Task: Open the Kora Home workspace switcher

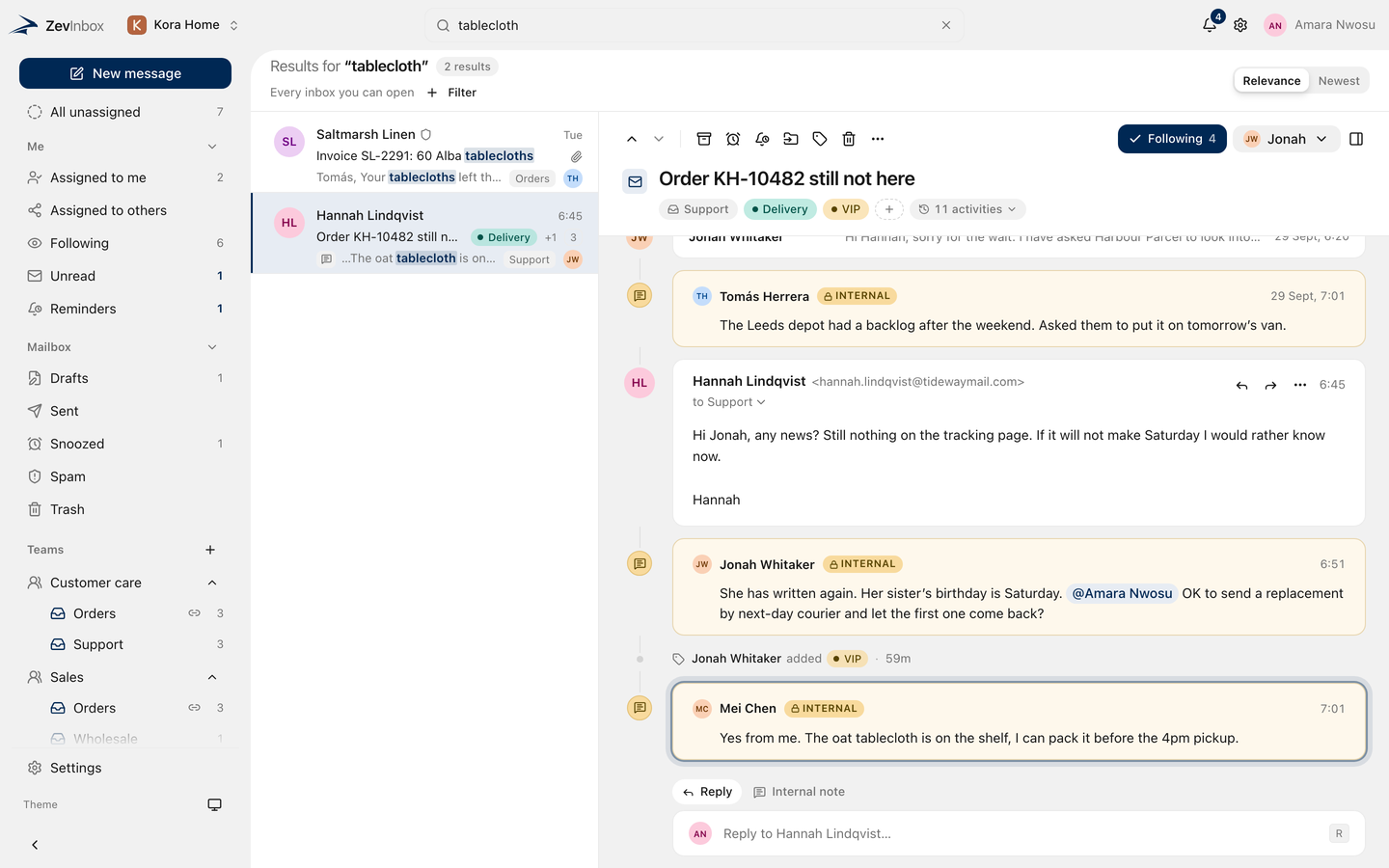Action: click(x=183, y=25)
